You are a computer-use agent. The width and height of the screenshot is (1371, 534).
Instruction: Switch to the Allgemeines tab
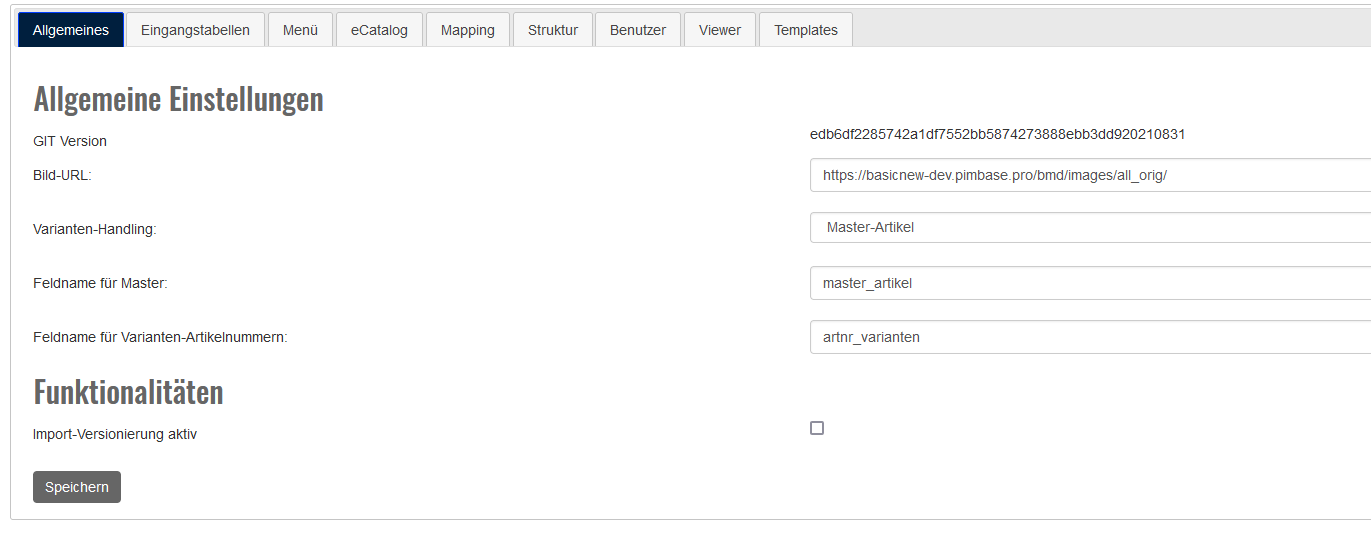pos(70,30)
